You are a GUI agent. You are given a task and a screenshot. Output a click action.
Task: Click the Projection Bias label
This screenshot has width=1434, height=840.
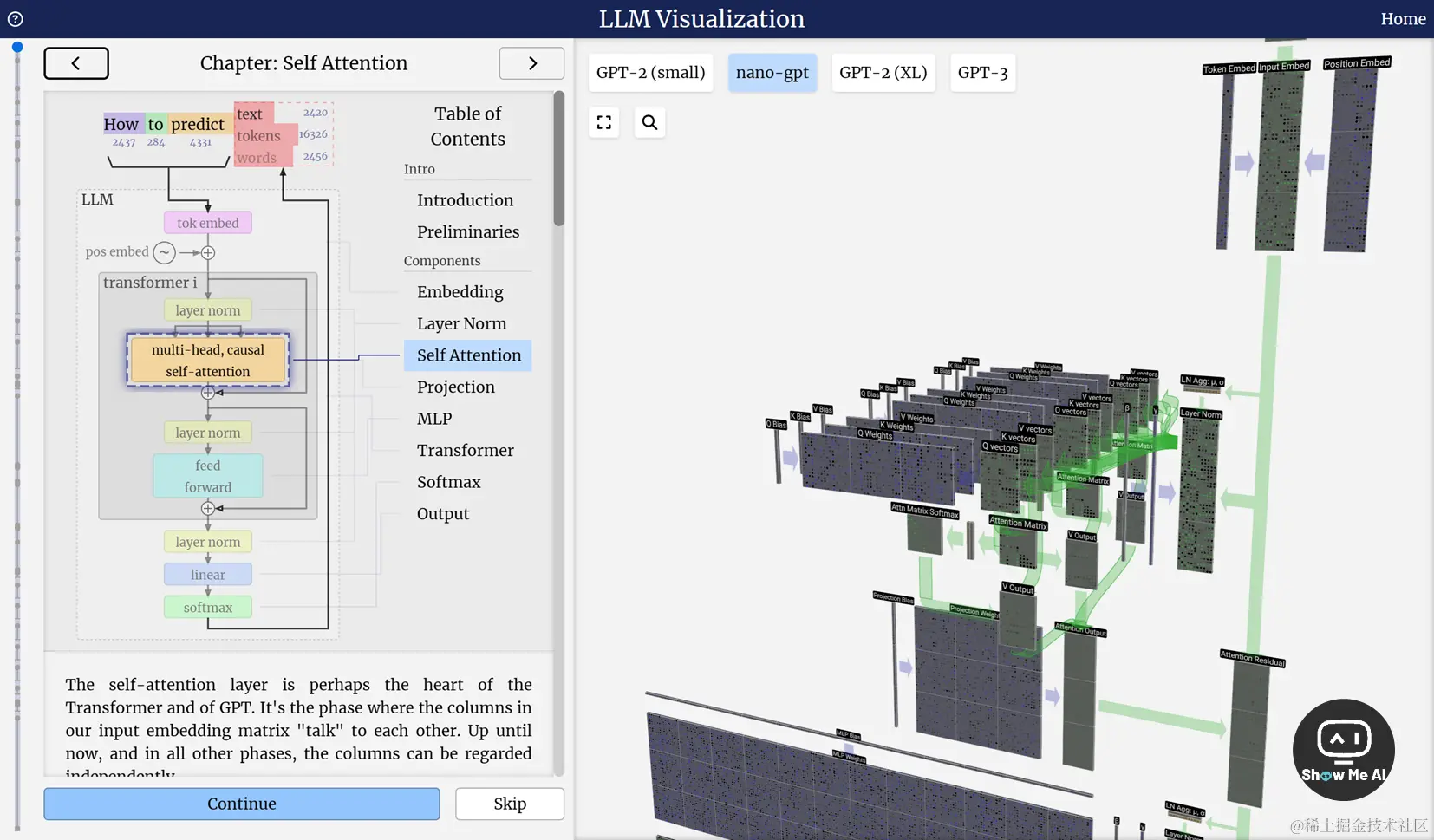tap(893, 598)
